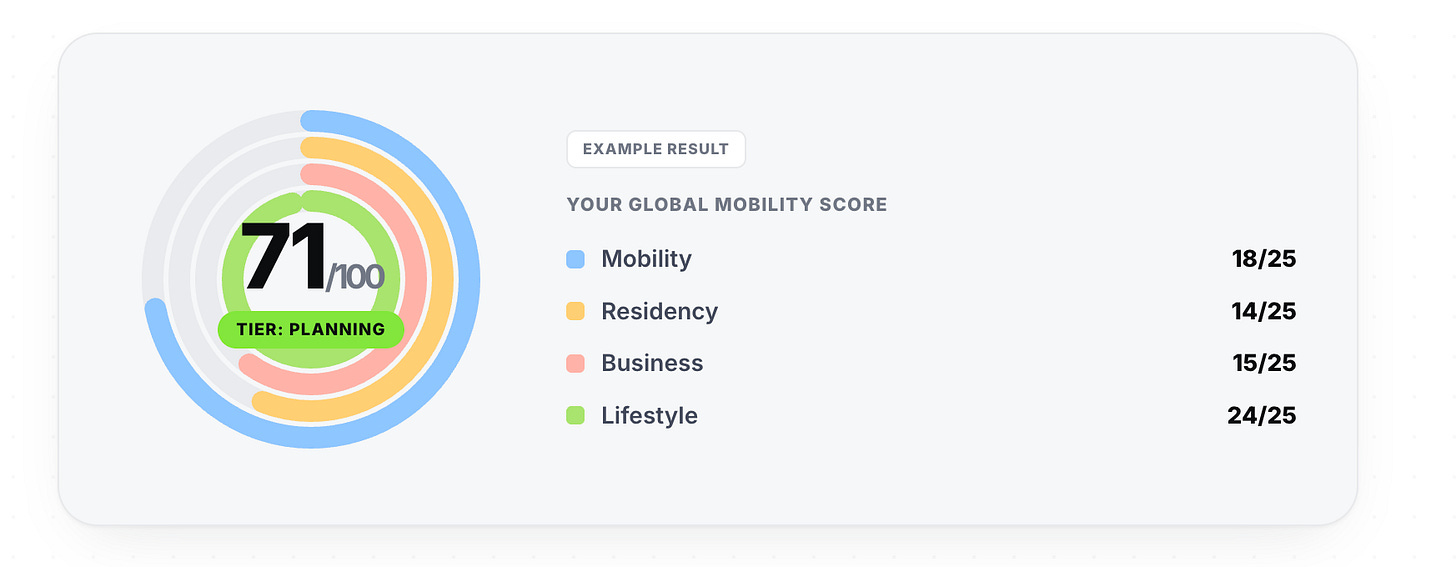Click the green Lifestyle color dot
1456x567 pixels.
click(576, 415)
